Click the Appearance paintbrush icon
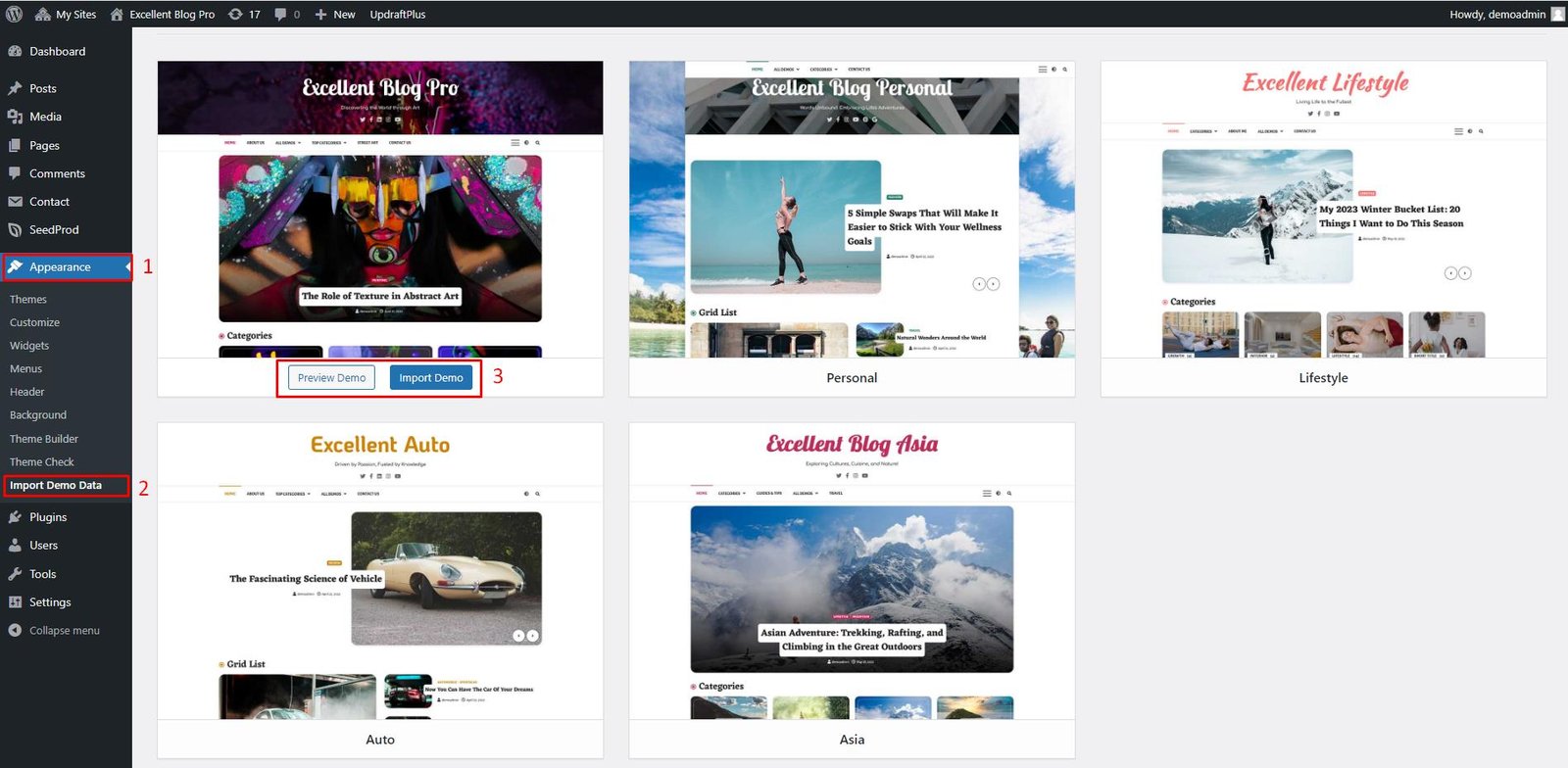The width and height of the screenshot is (1568, 768). [15, 266]
